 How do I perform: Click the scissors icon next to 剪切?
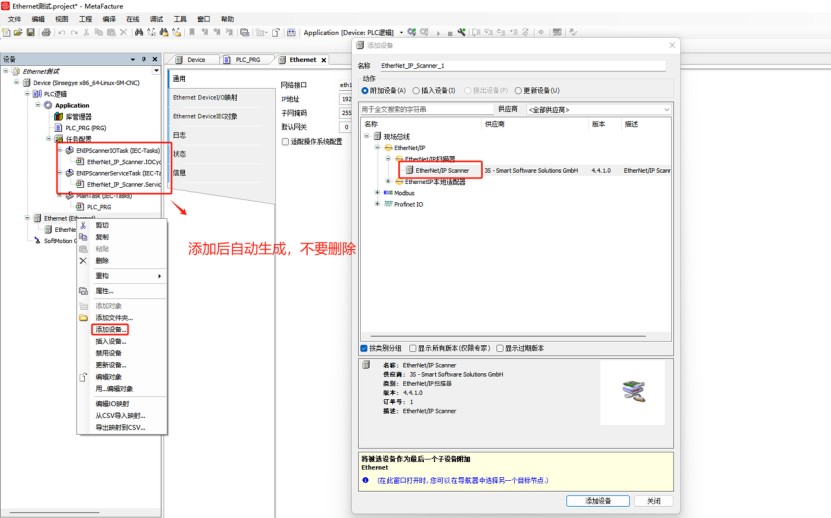[x=83, y=225]
